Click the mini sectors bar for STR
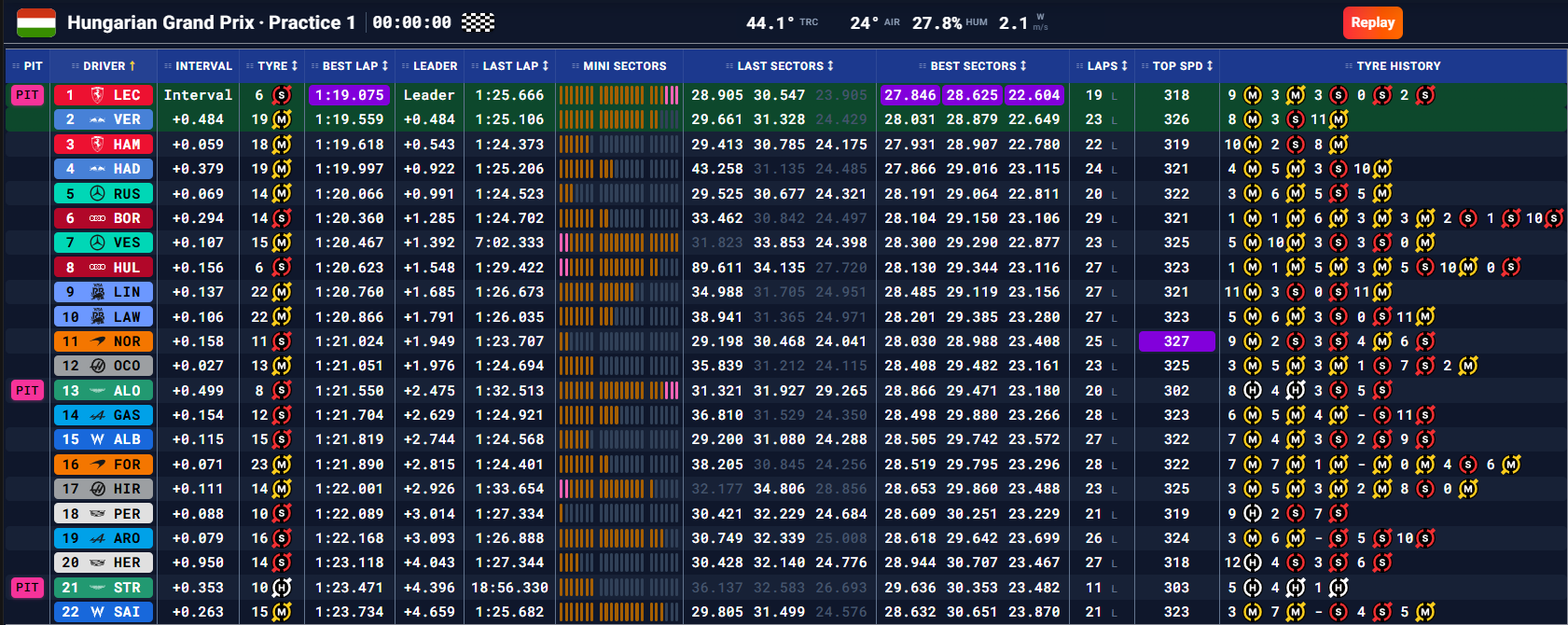The image size is (1568, 625). [x=618, y=588]
